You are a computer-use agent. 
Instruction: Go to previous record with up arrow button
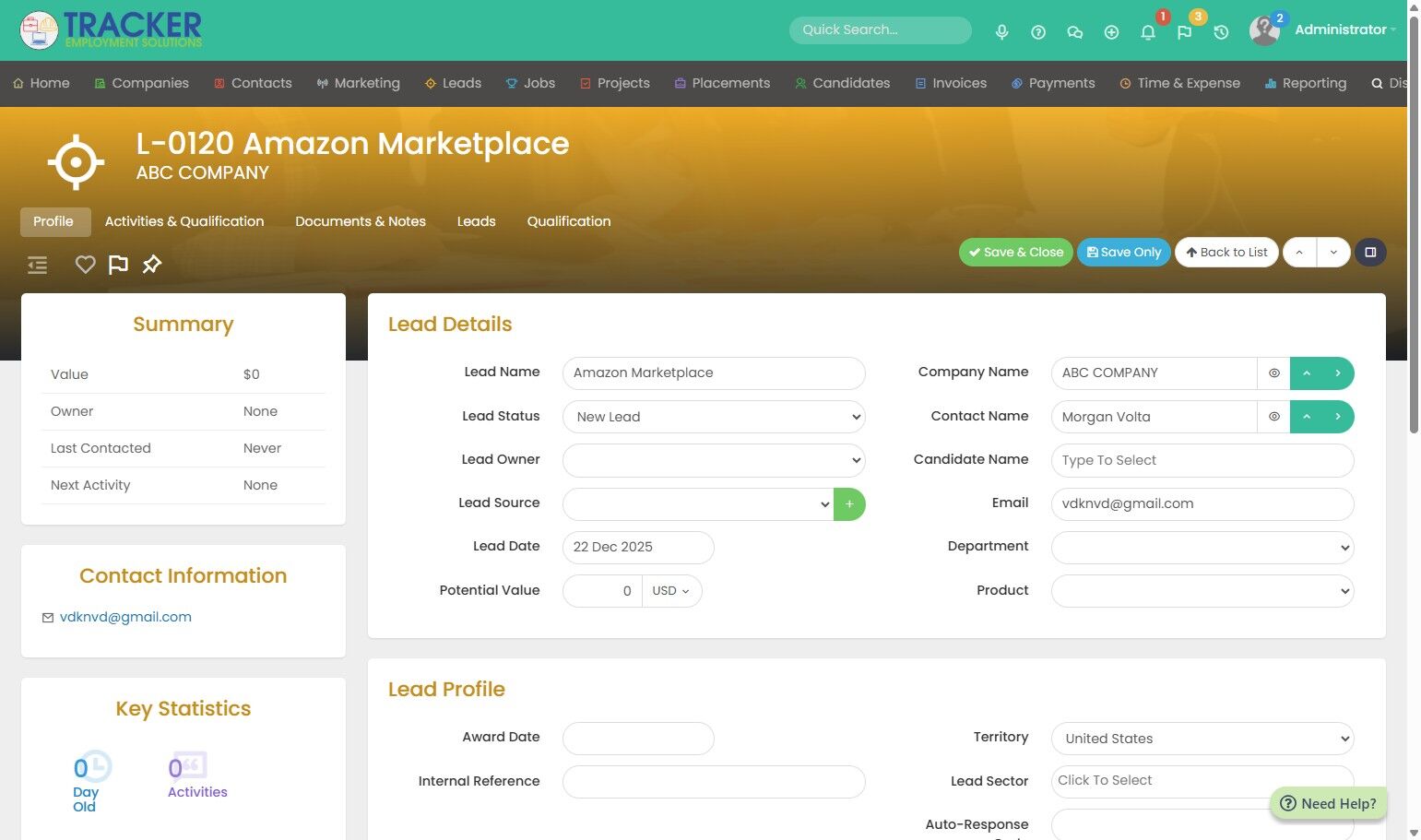(x=1299, y=252)
